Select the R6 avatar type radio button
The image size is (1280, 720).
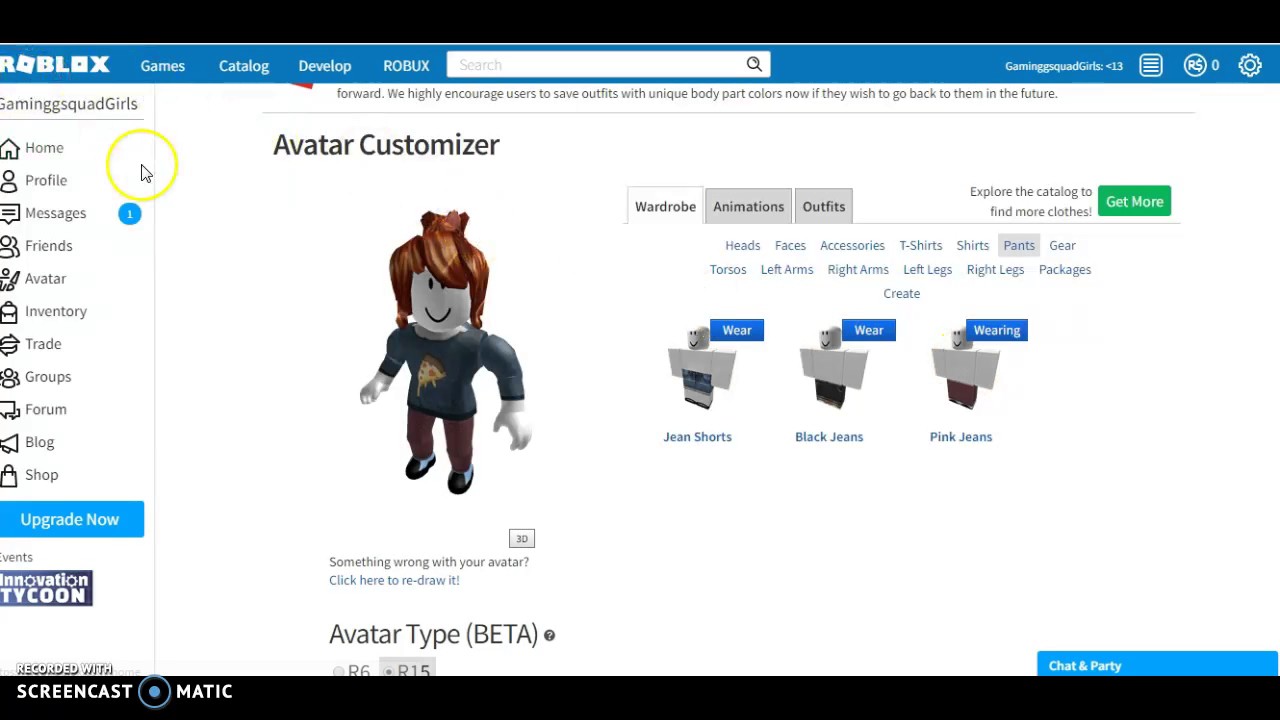[x=338, y=672]
